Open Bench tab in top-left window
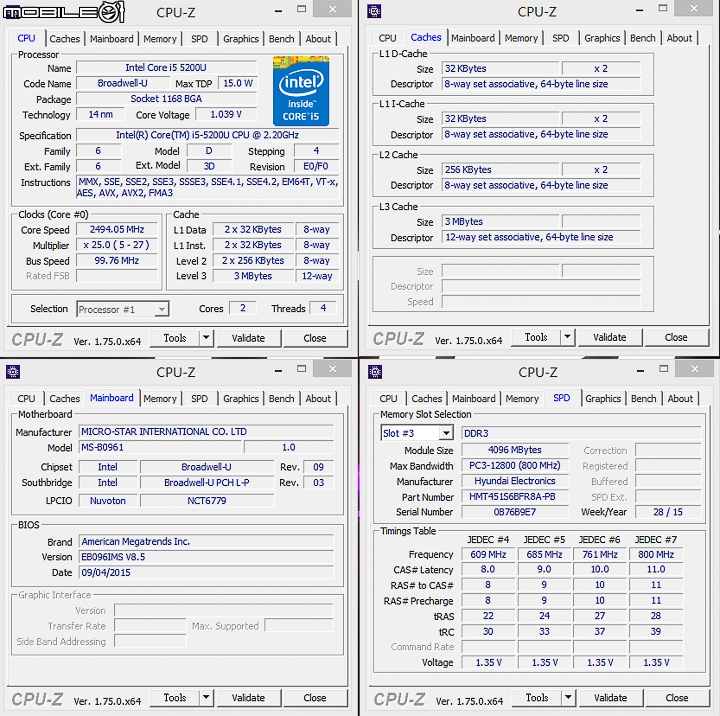Image resolution: width=720 pixels, height=716 pixels. coord(281,39)
